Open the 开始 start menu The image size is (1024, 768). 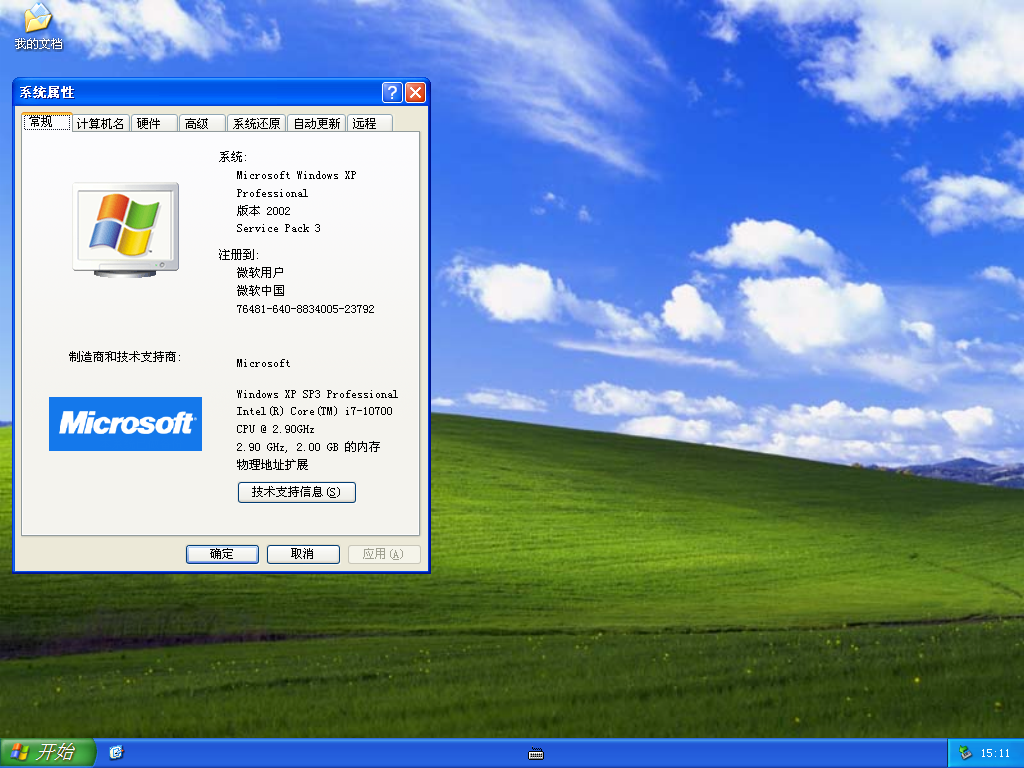click(48, 752)
